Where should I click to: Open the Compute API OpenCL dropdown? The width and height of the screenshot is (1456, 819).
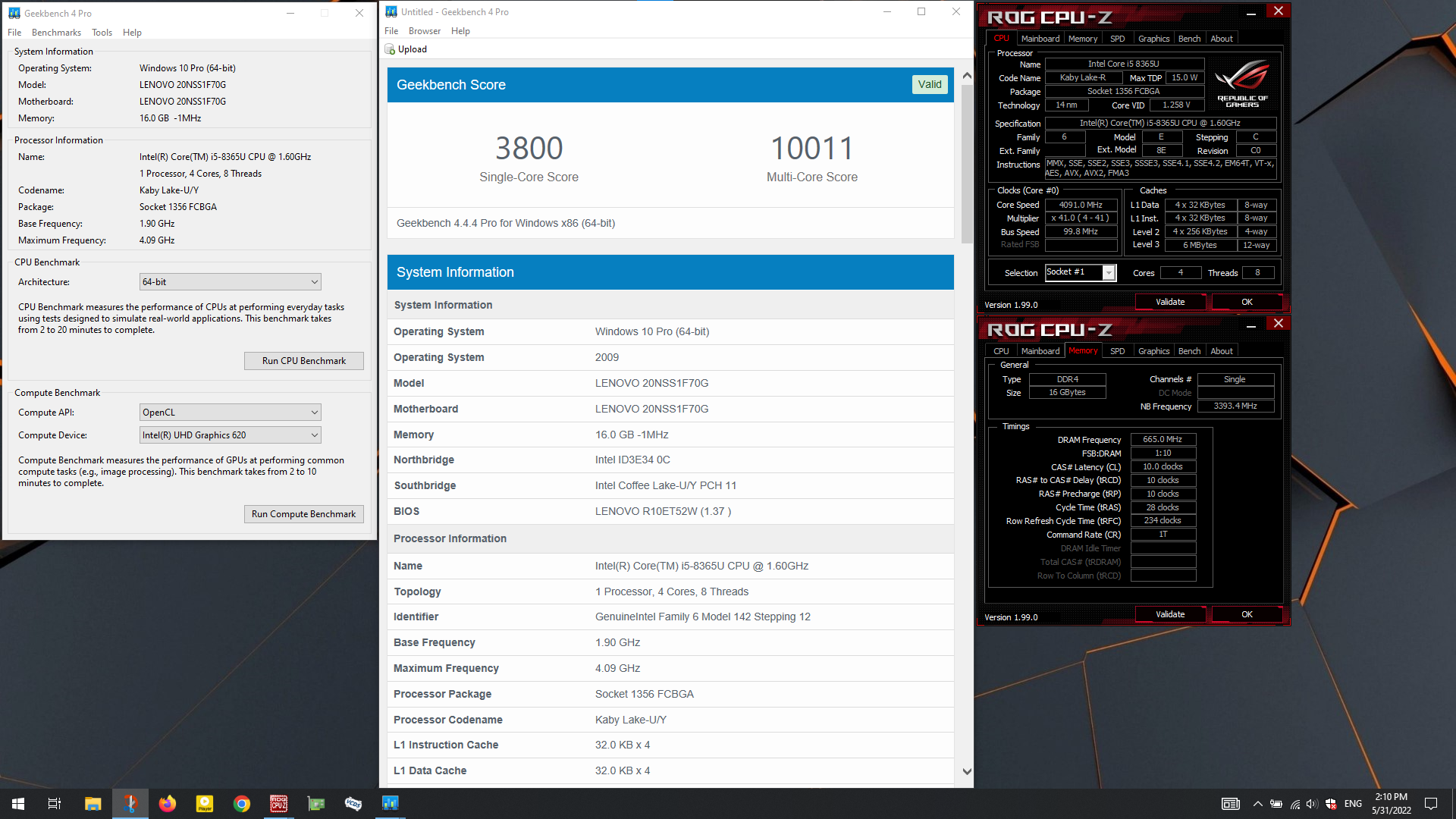click(x=231, y=413)
